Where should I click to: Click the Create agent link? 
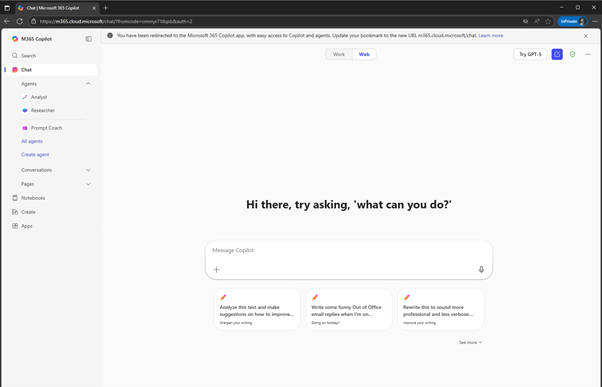tap(35, 155)
